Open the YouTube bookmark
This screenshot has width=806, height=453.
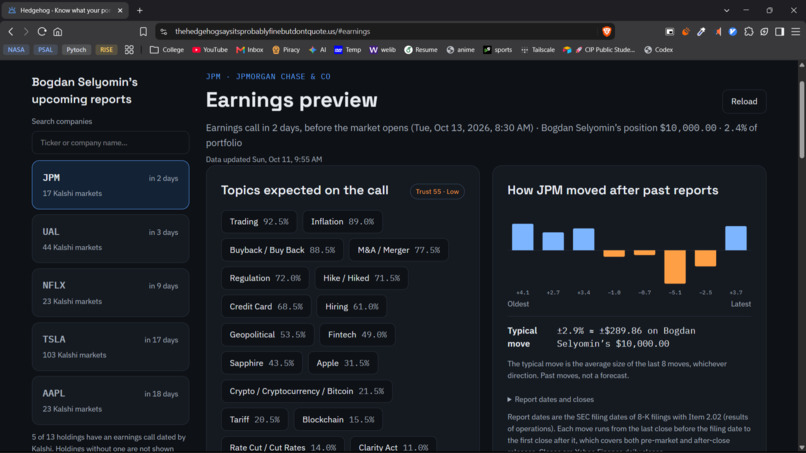click(x=210, y=50)
